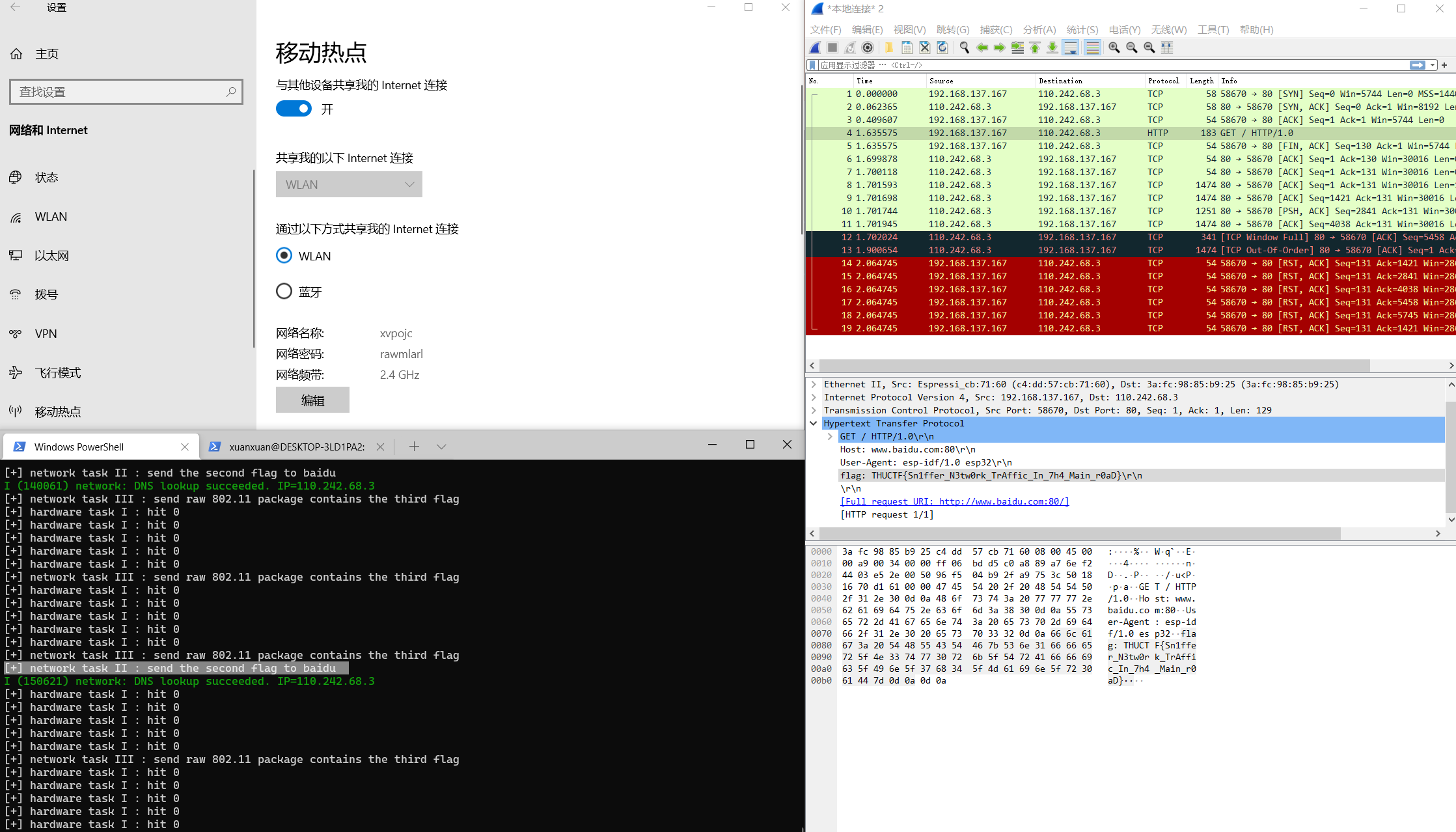Open capture options with the gear icon
1456x832 pixels.
coord(868,47)
